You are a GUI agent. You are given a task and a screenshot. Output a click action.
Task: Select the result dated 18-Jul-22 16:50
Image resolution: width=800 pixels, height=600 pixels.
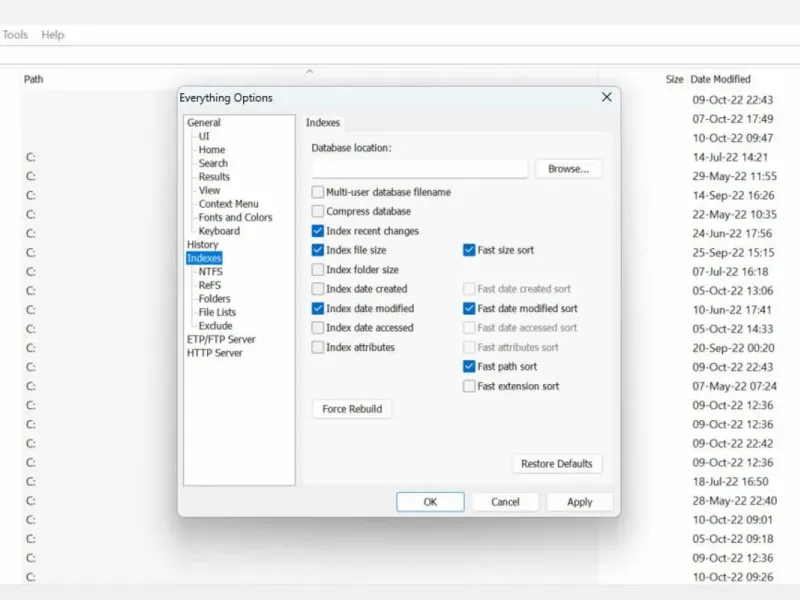730,482
